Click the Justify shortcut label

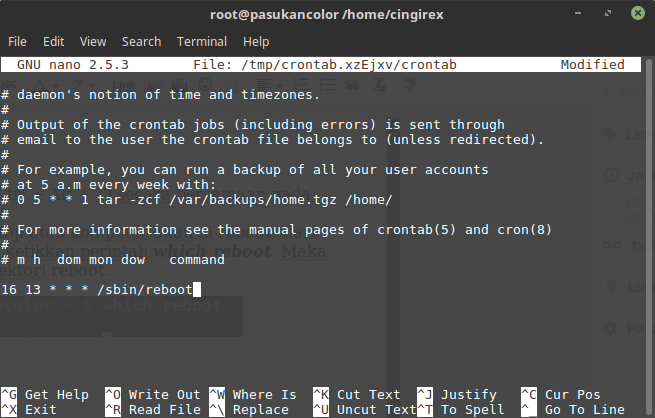468,395
